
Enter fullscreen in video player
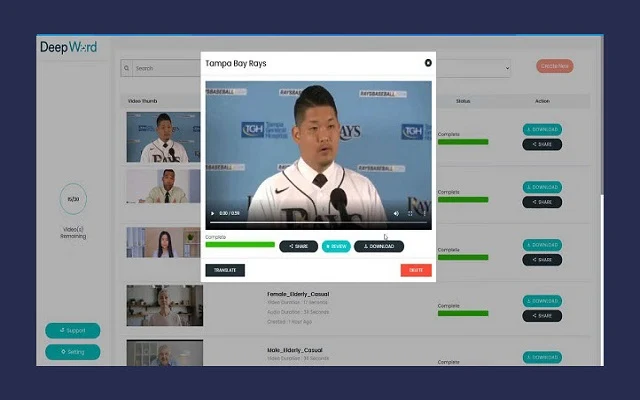pyautogui.click(x=410, y=213)
